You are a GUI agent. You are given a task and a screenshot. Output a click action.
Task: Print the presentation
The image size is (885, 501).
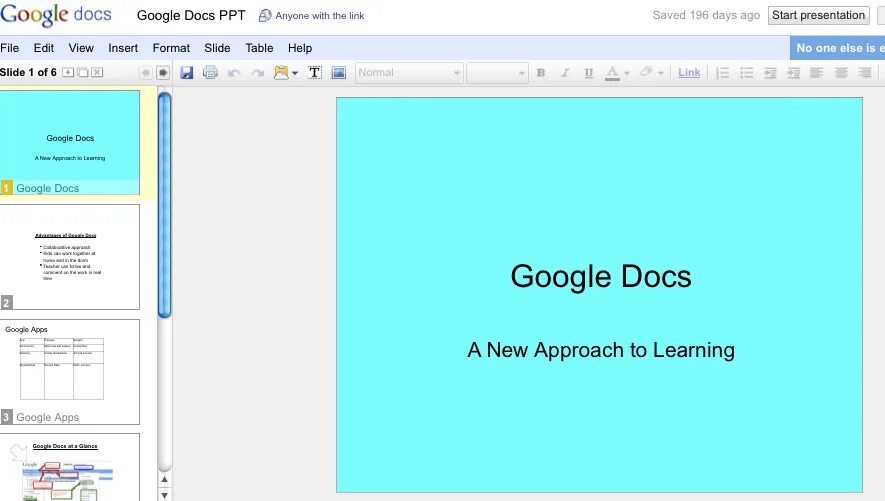[210, 72]
